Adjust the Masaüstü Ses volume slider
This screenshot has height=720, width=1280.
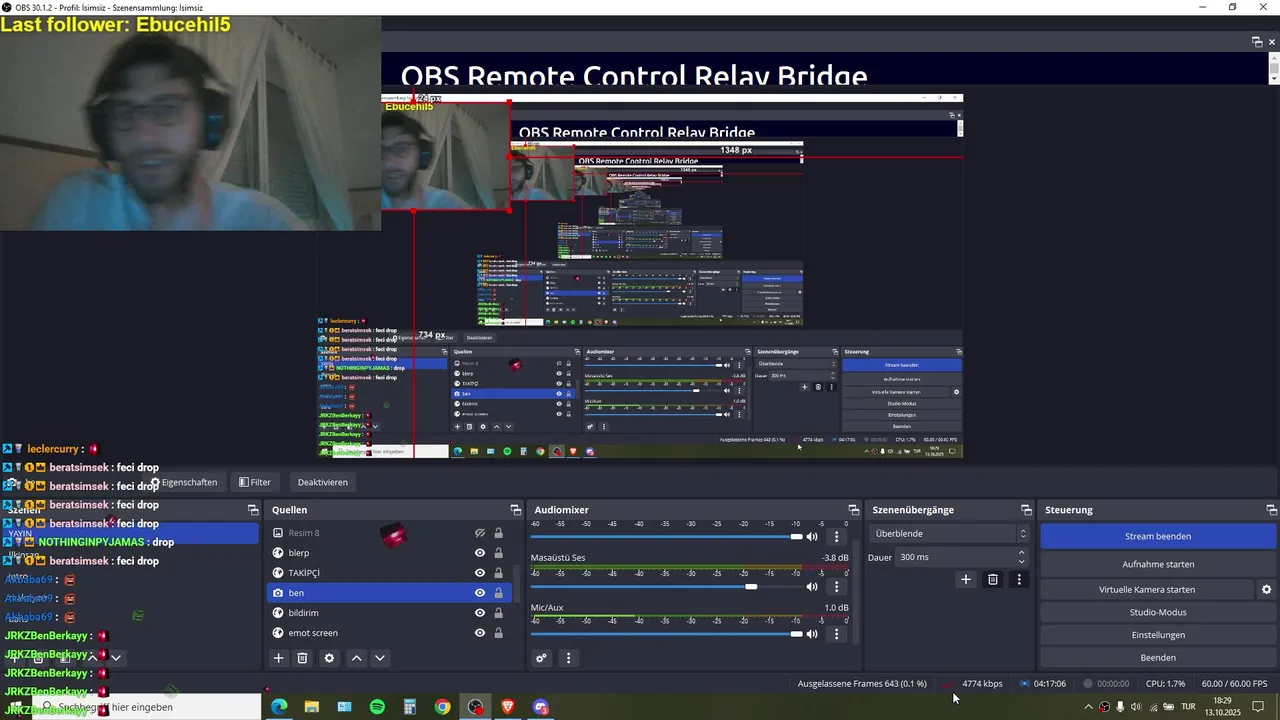(x=751, y=587)
